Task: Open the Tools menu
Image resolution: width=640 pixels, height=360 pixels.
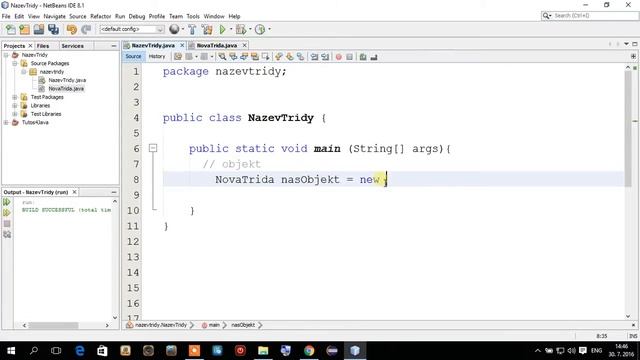Action: tap(193, 16)
